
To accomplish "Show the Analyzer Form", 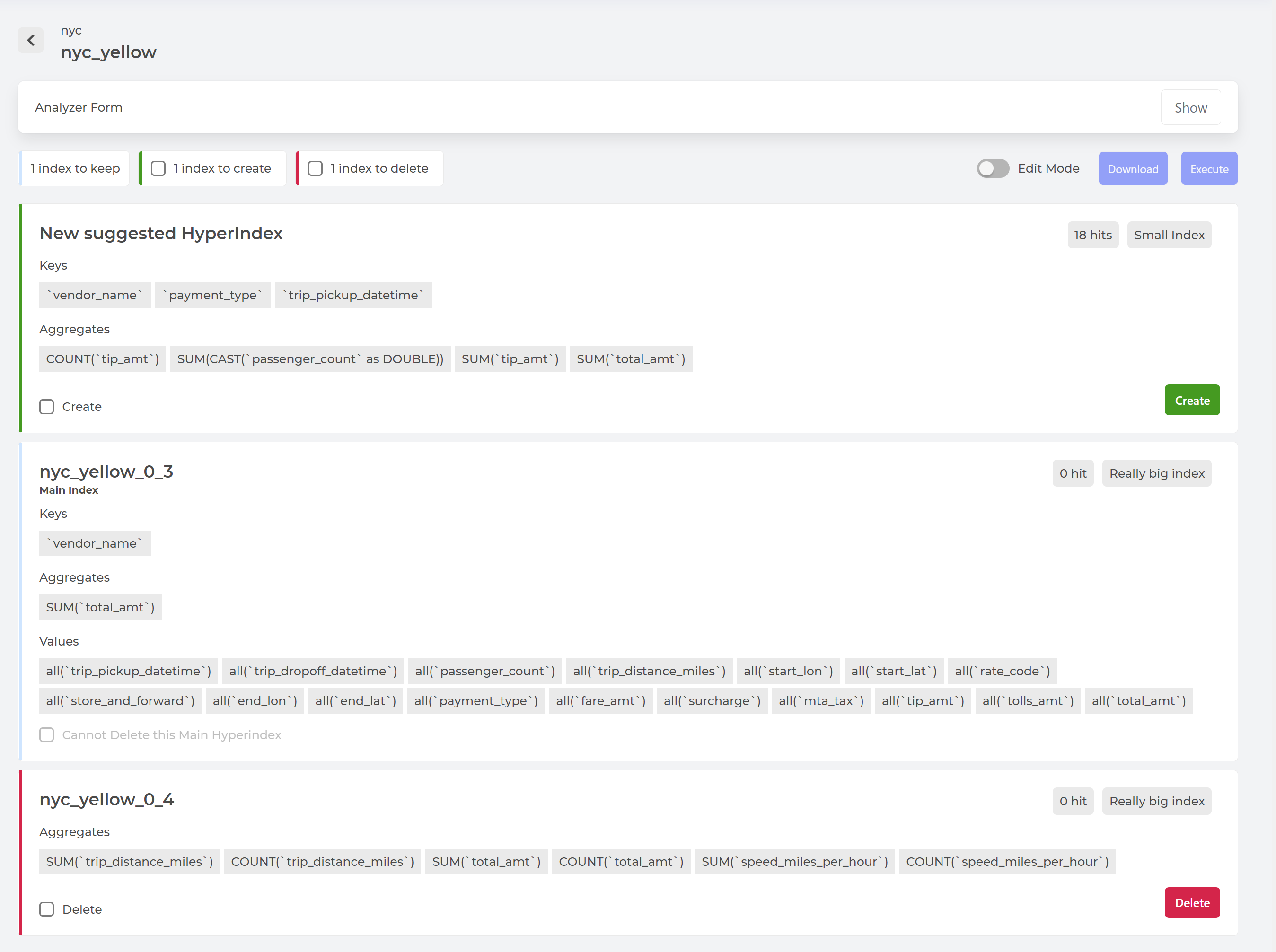I will tap(1190, 108).
